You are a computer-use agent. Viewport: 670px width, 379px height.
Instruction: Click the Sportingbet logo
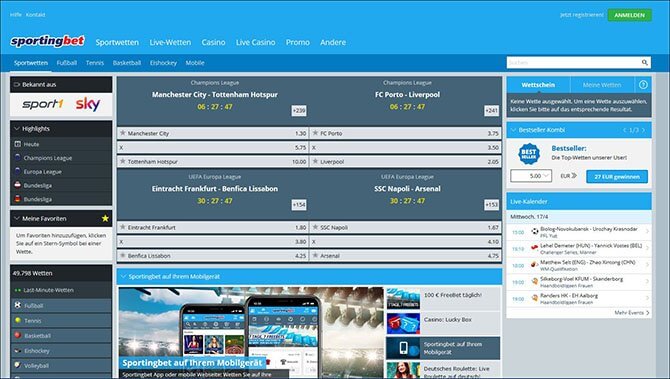click(47, 41)
